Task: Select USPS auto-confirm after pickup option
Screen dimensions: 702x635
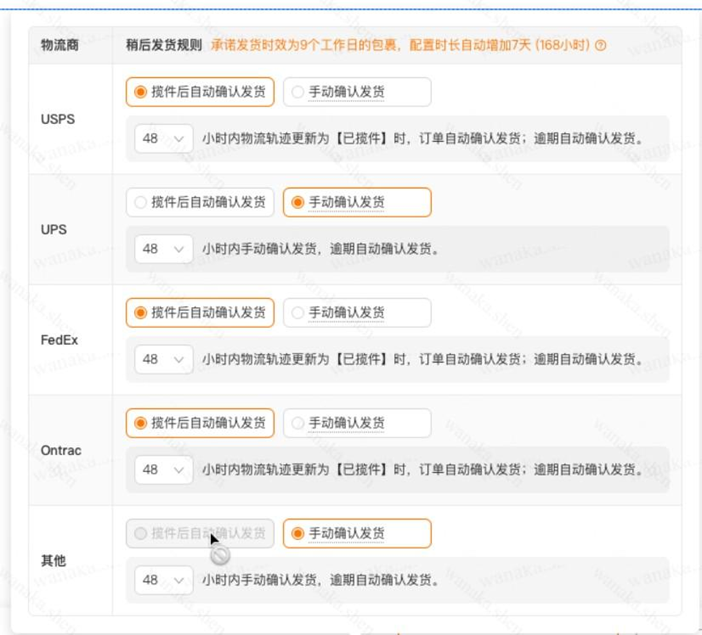Action: (200, 92)
